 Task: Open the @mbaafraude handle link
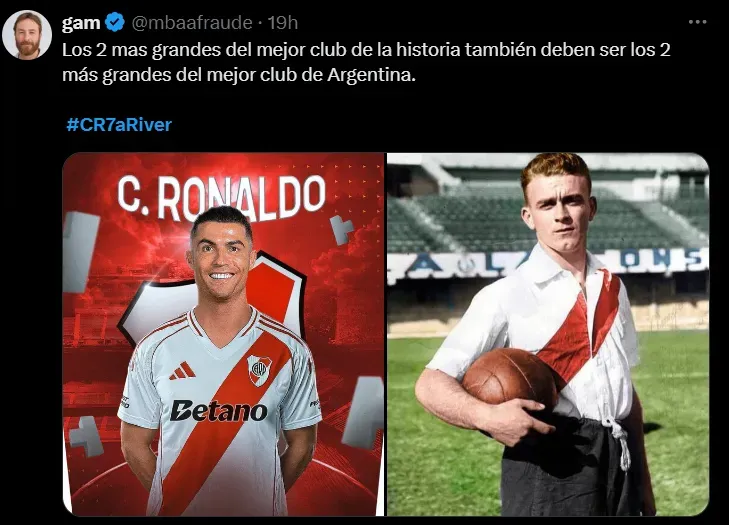[x=192, y=22]
